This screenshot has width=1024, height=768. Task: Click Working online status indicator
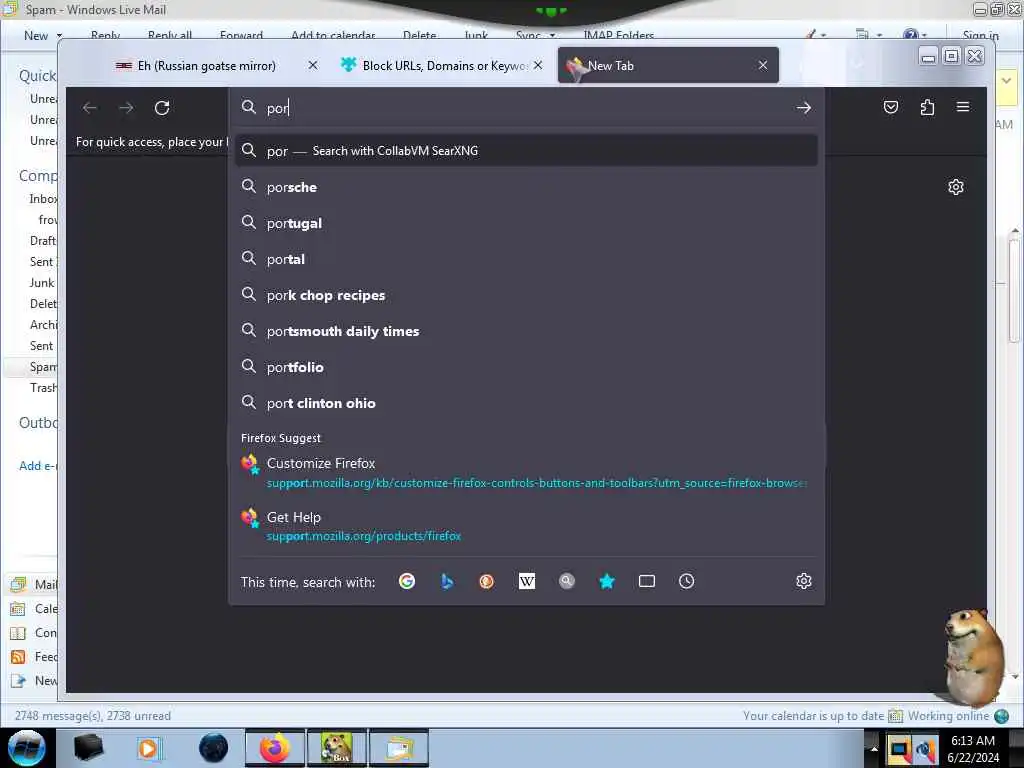coord(958,716)
